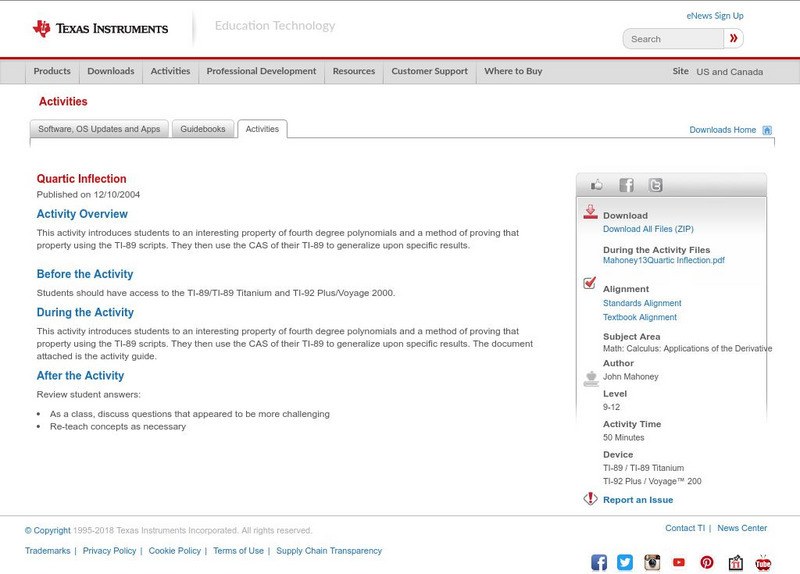
Task: Open TI Pinterest page from footer
Action: point(707,562)
